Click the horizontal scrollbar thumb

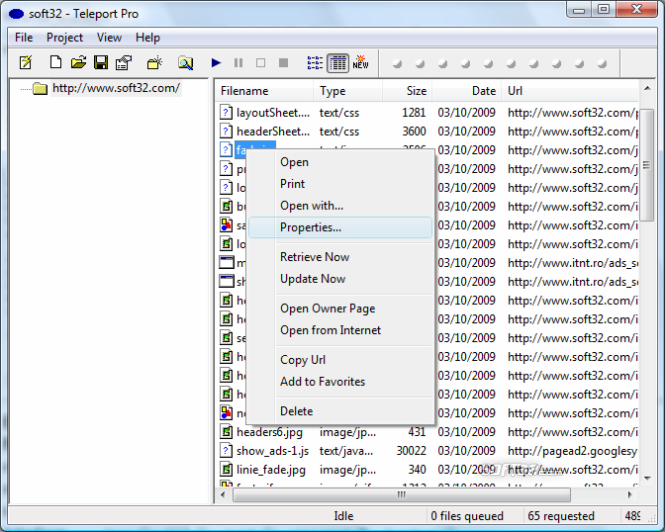click(x=401, y=495)
